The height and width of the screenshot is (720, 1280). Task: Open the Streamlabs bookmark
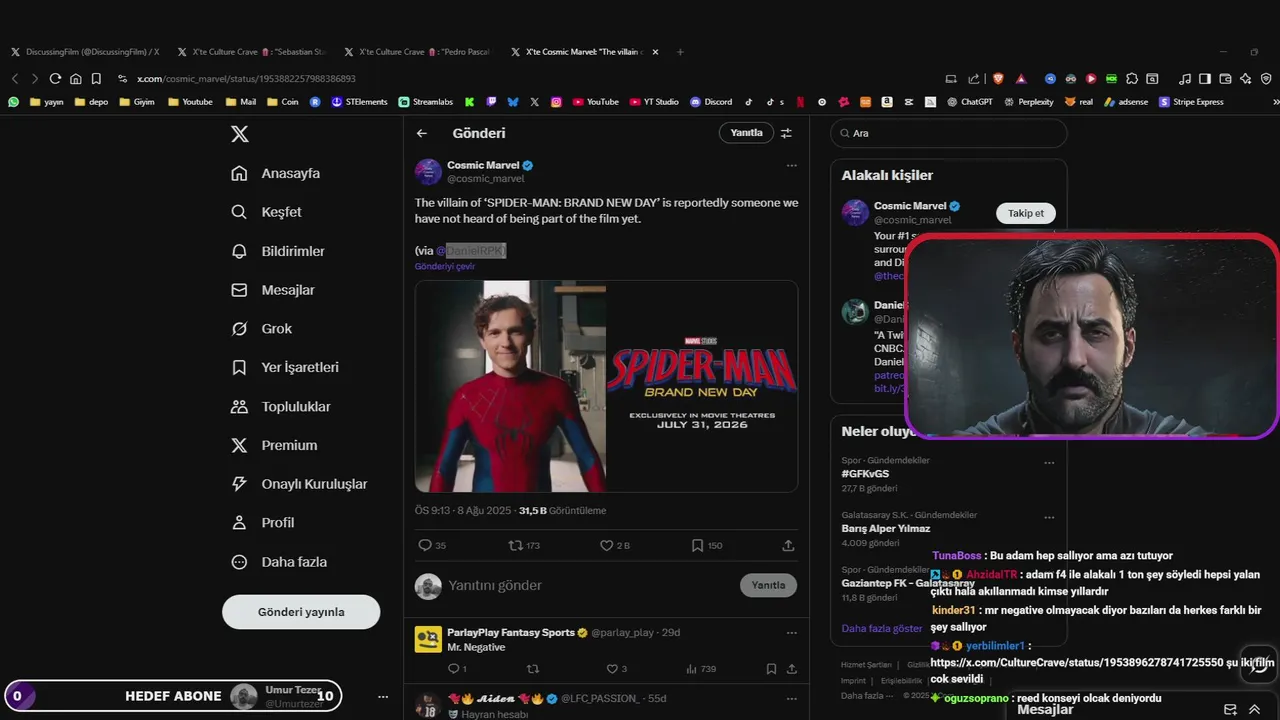point(425,102)
